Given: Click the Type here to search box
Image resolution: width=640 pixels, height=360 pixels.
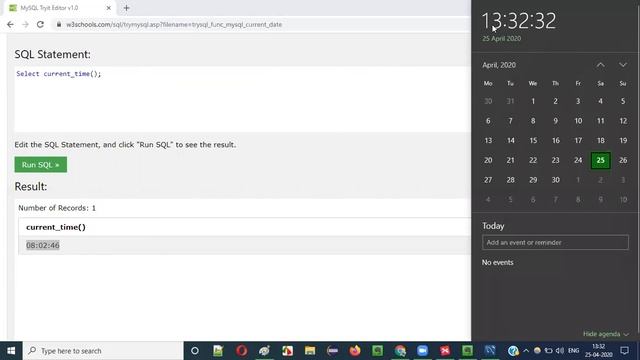Looking at the screenshot, I should point(103,351).
